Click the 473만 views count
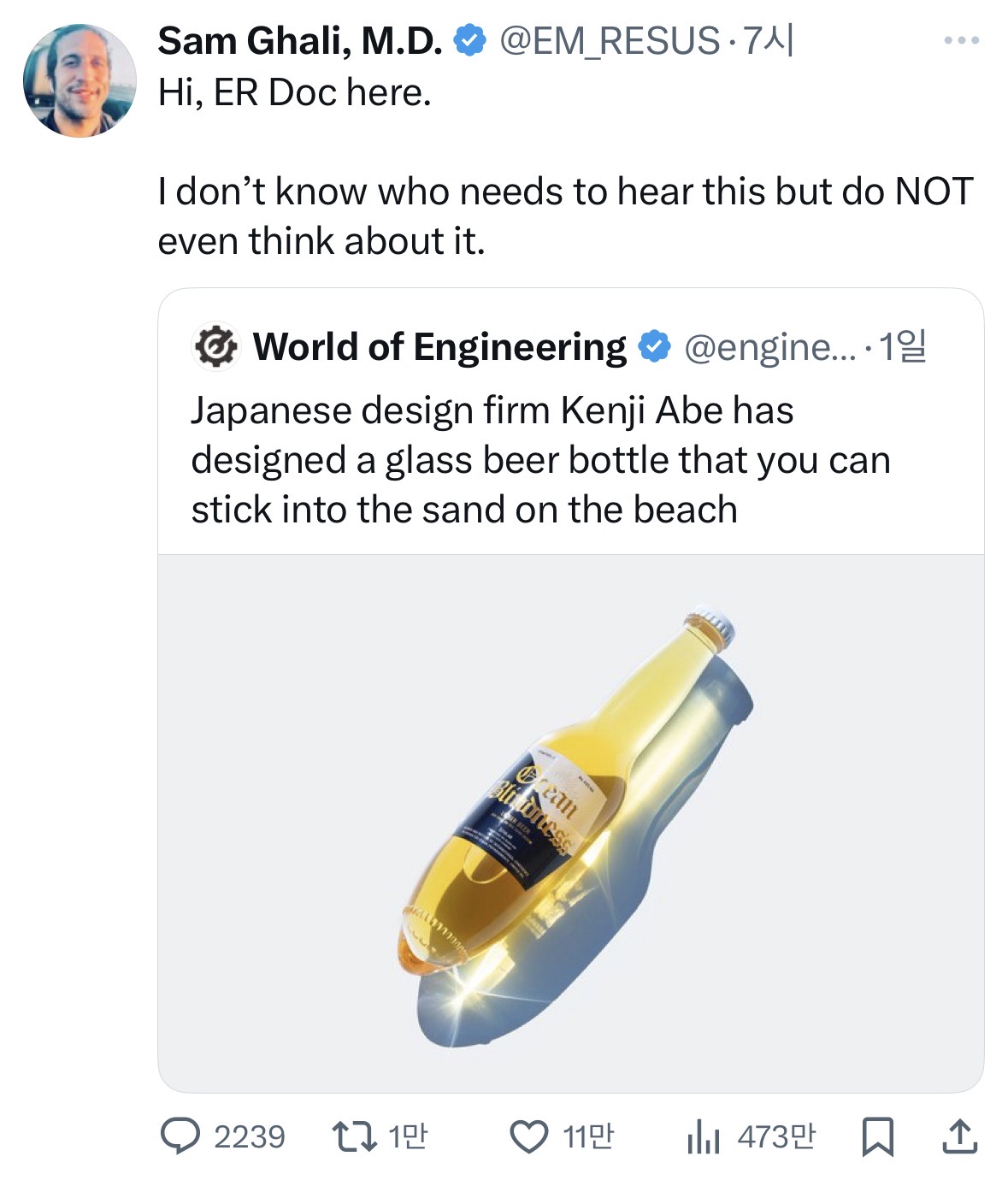This screenshot has height=1180, width=1008. [x=775, y=1136]
